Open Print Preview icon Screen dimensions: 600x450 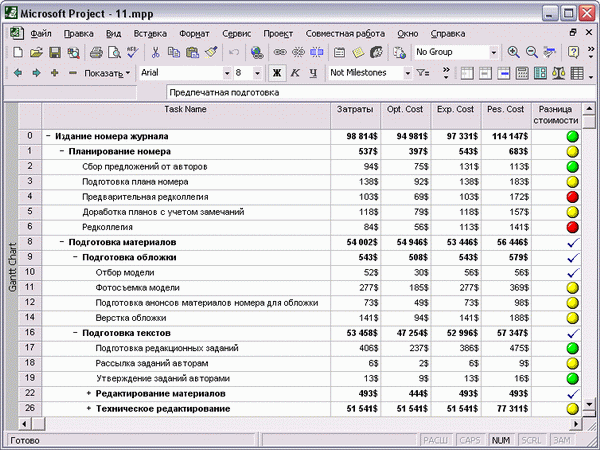pos(114,52)
